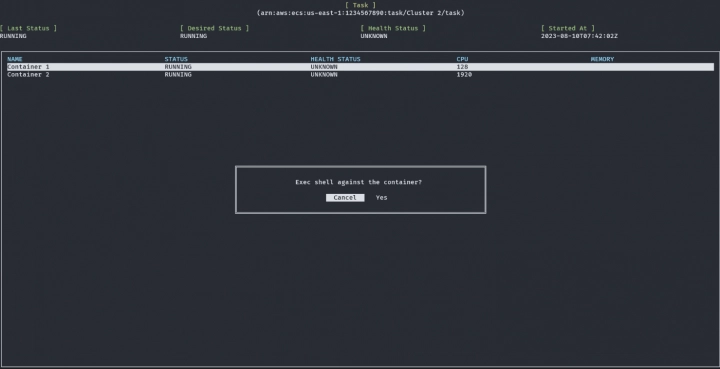Click RUNNING status of Container 1
720x369 pixels.
point(178,67)
